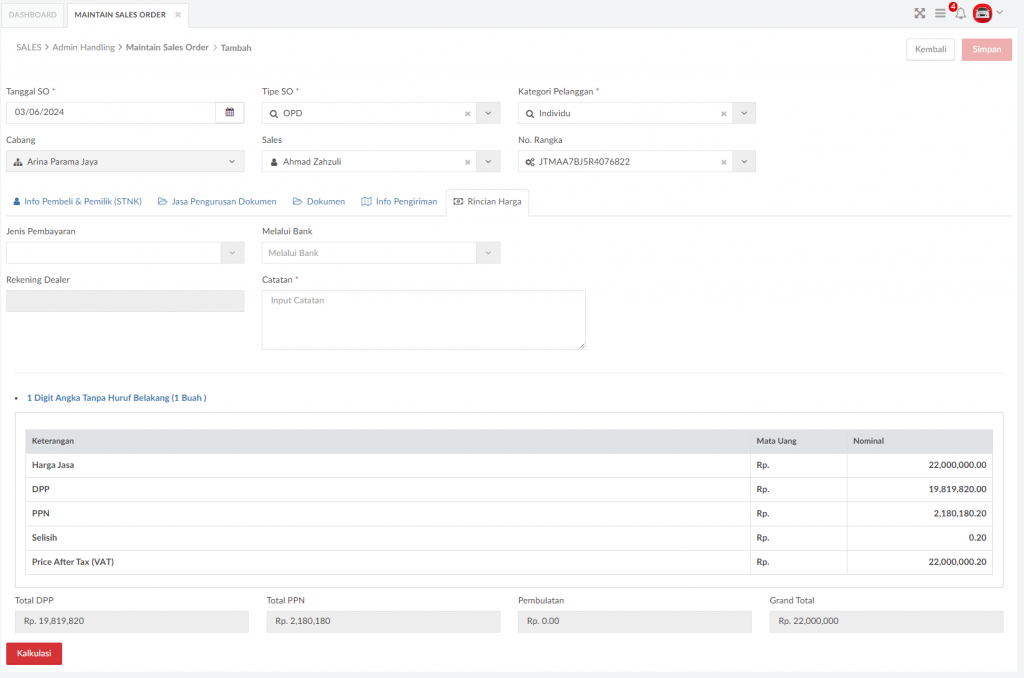Click the Admin Handling breadcrumb
Viewport: 1024px width, 678px height.
pyautogui.click(x=84, y=48)
